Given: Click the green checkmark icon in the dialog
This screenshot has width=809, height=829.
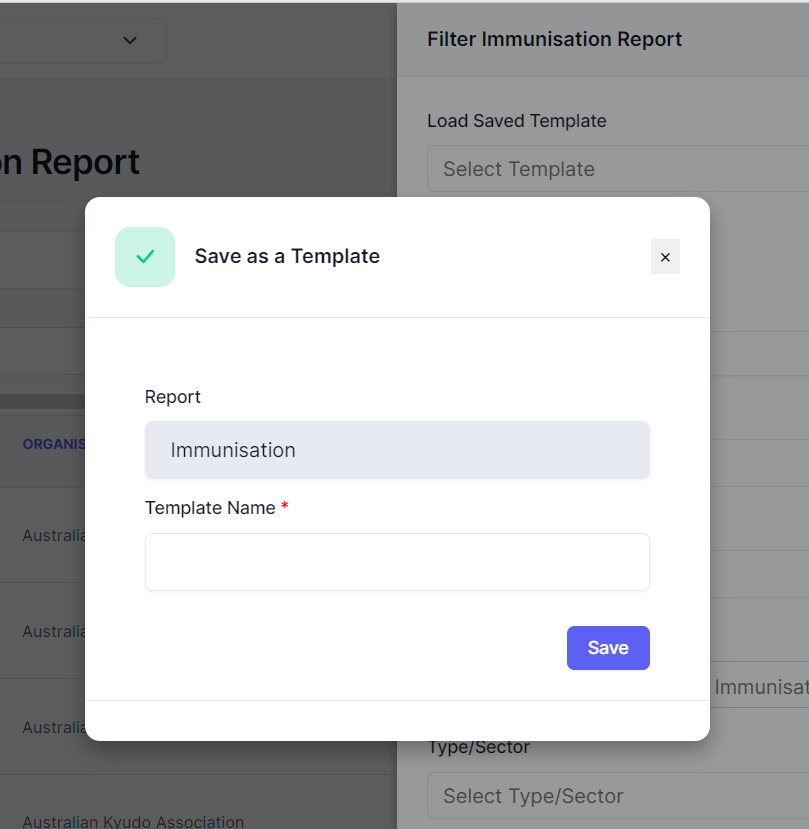Looking at the screenshot, I should point(144,257).
